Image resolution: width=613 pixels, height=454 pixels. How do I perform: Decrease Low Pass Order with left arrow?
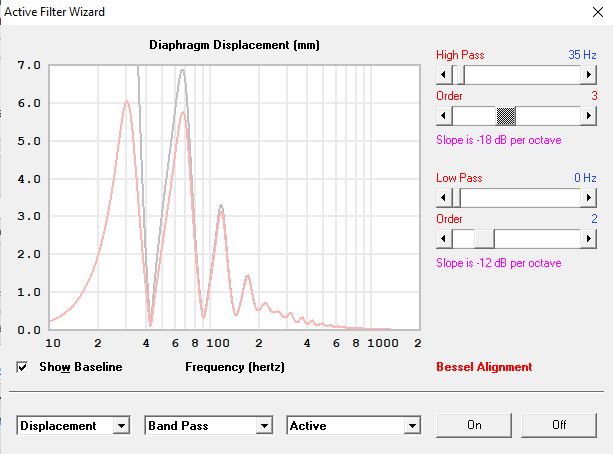pos(443,238)
